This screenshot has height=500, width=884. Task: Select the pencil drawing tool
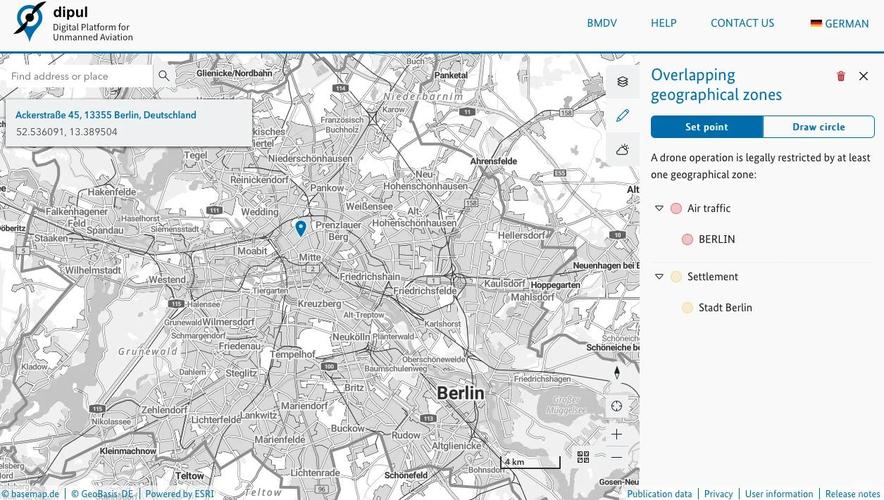click(x=622, y=116)
